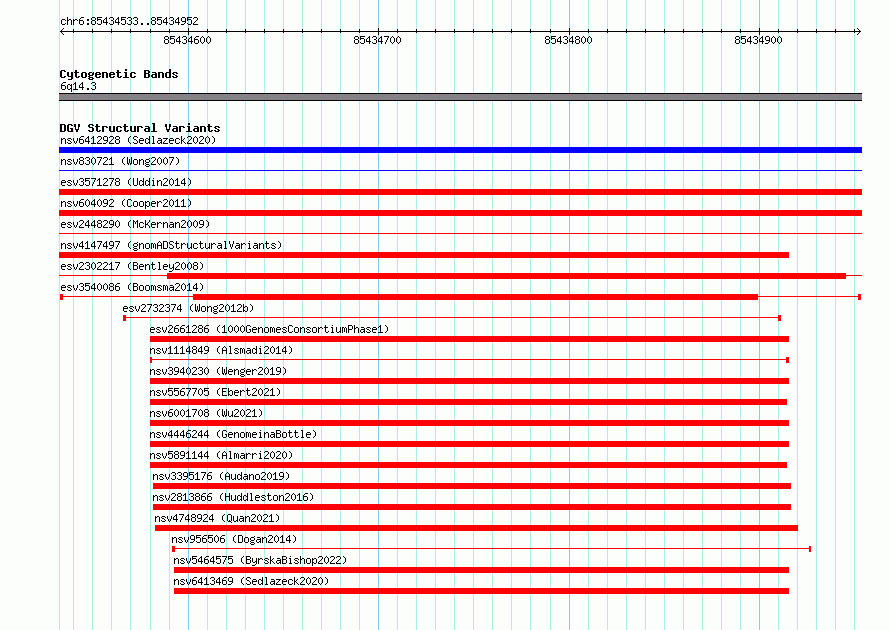Select the red nsv6001708 Wu2021 bar

pyautogui.click(x=469, y=423)
